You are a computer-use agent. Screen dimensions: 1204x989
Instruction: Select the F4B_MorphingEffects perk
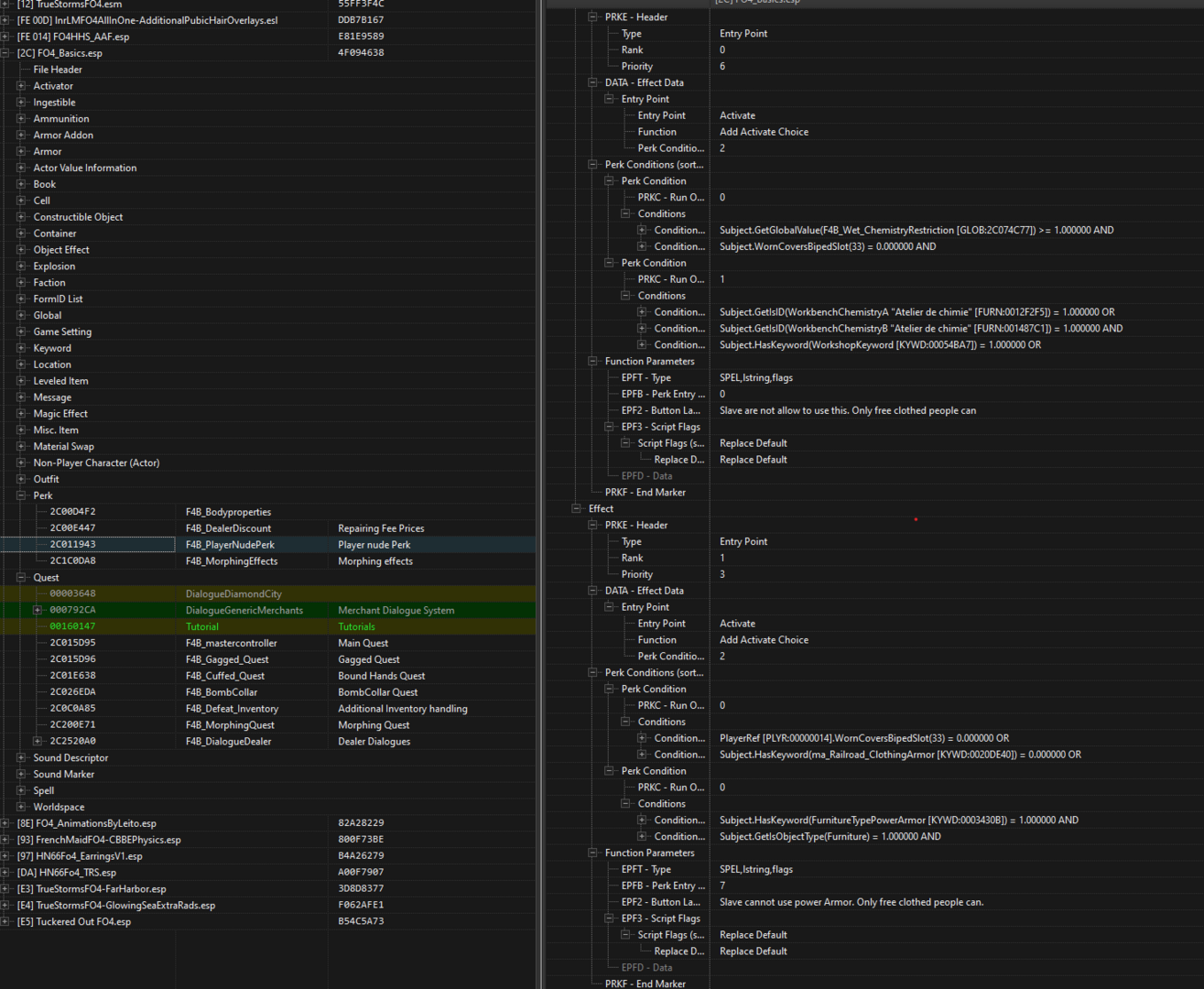point(267,561)
